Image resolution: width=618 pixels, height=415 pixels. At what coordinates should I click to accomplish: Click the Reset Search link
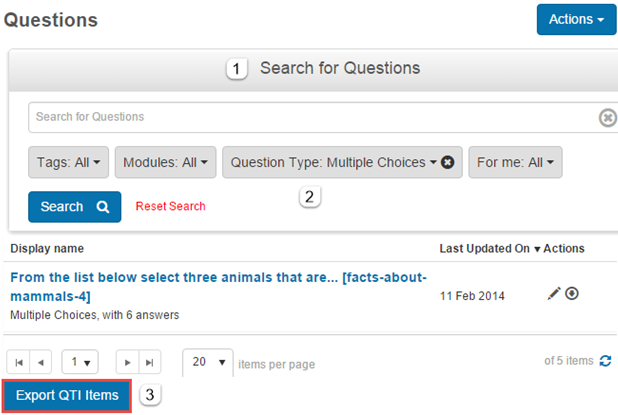pos(171,207)
